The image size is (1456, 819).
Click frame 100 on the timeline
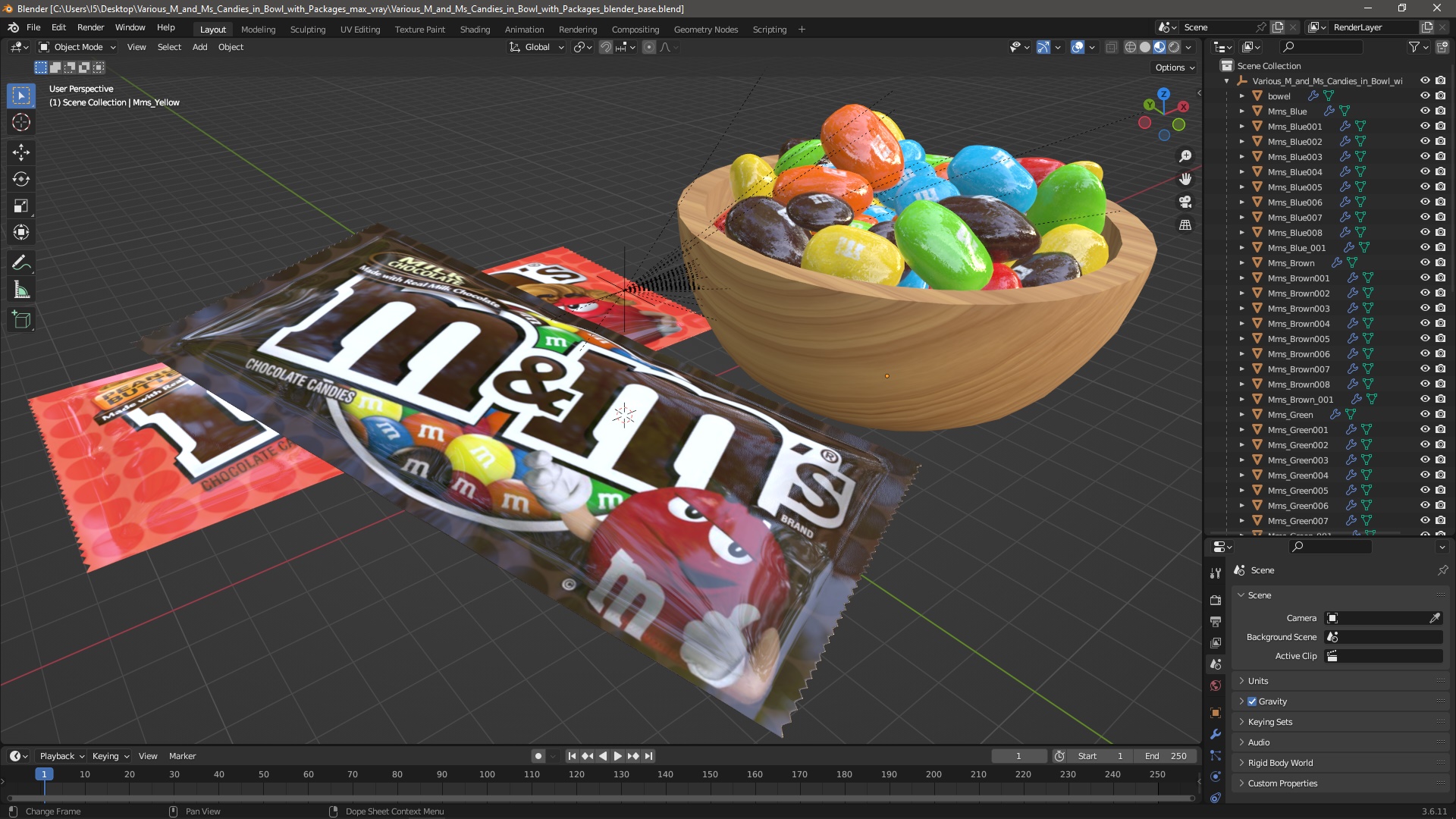(x=487, y=775)
